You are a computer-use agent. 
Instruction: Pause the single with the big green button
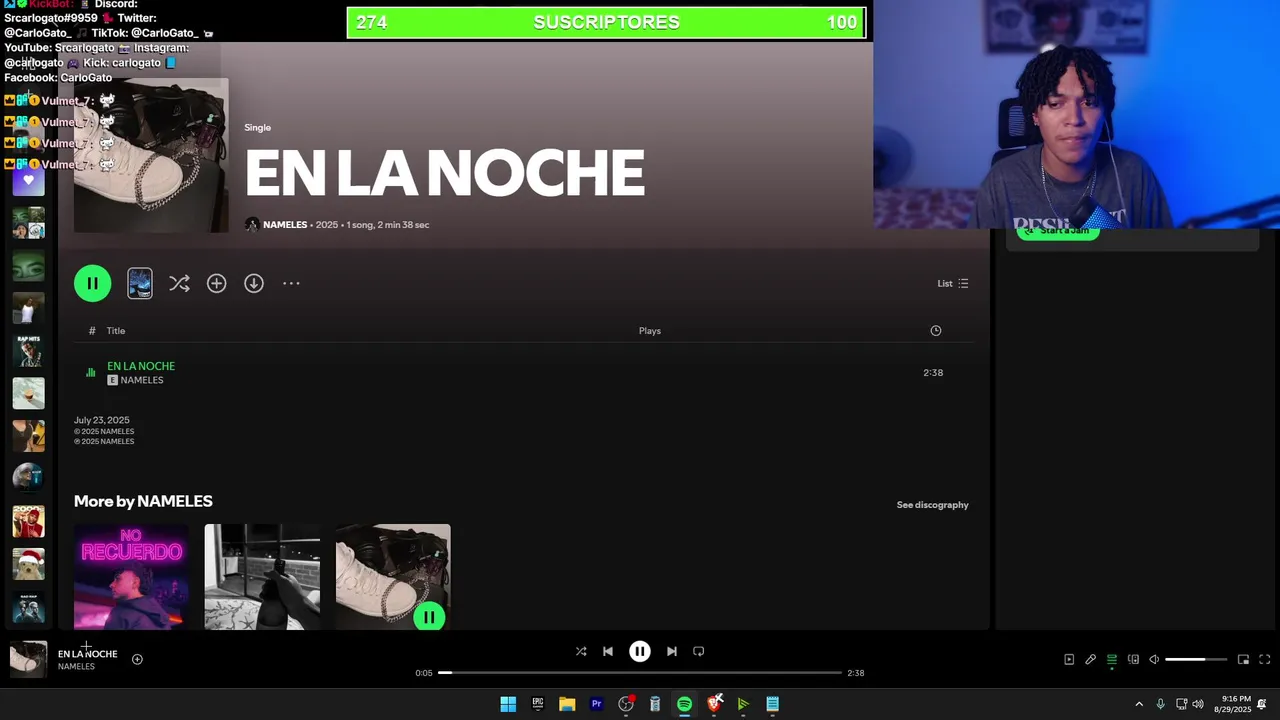[92, 283]
